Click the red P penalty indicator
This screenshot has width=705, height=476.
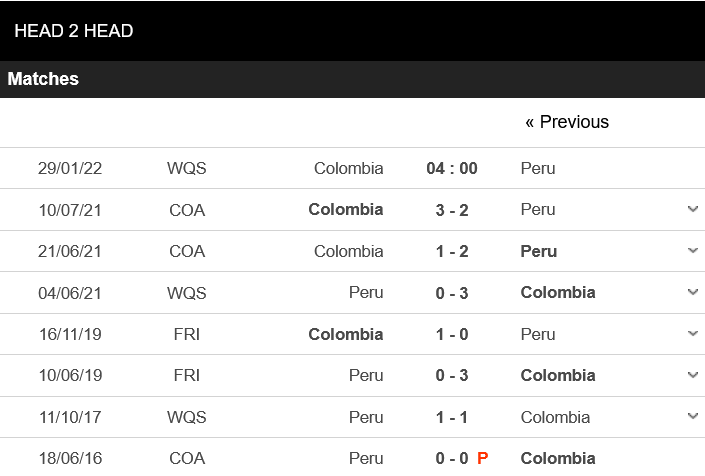coord(483,458)
